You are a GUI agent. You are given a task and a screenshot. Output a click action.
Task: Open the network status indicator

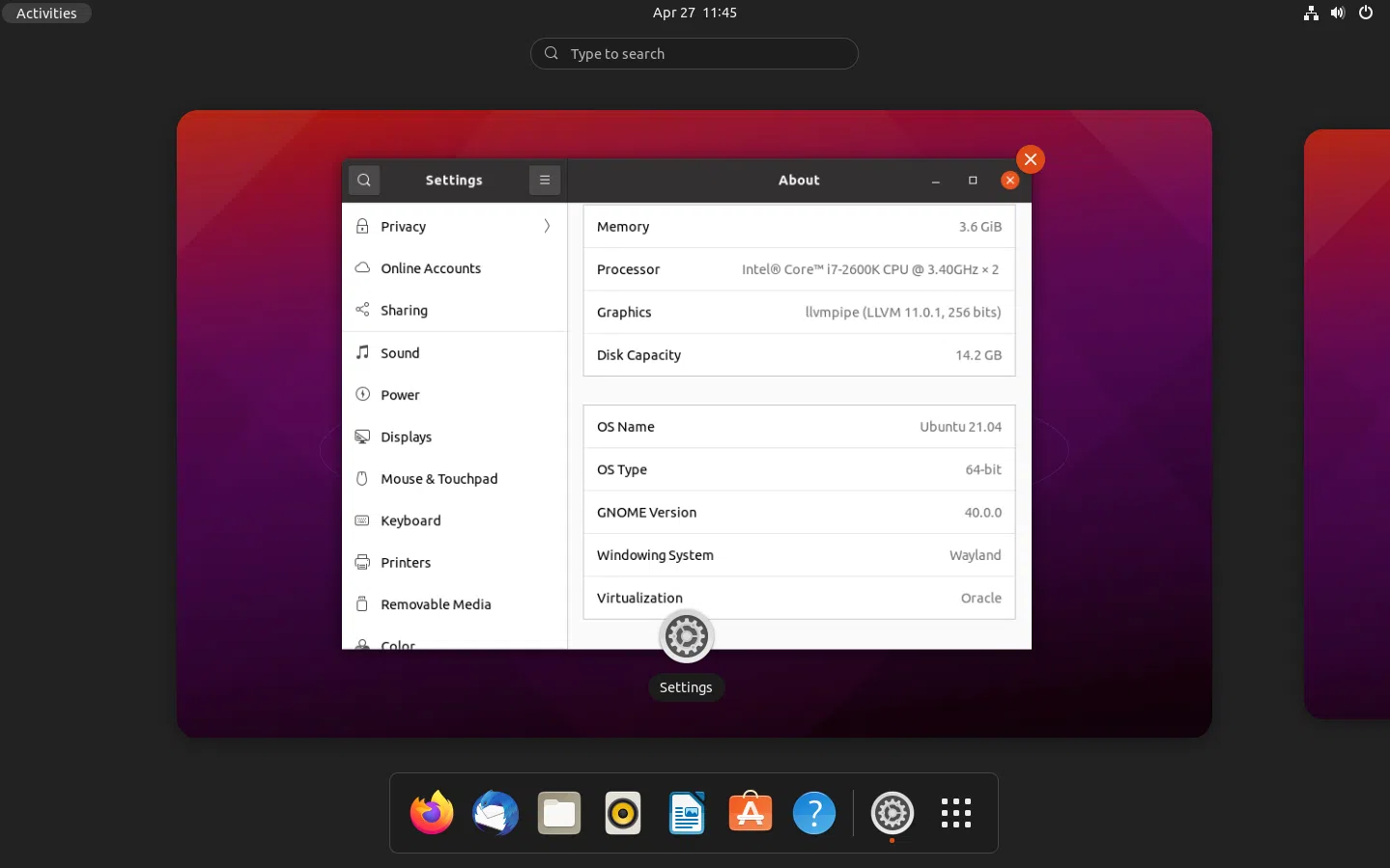[1311, 13]
